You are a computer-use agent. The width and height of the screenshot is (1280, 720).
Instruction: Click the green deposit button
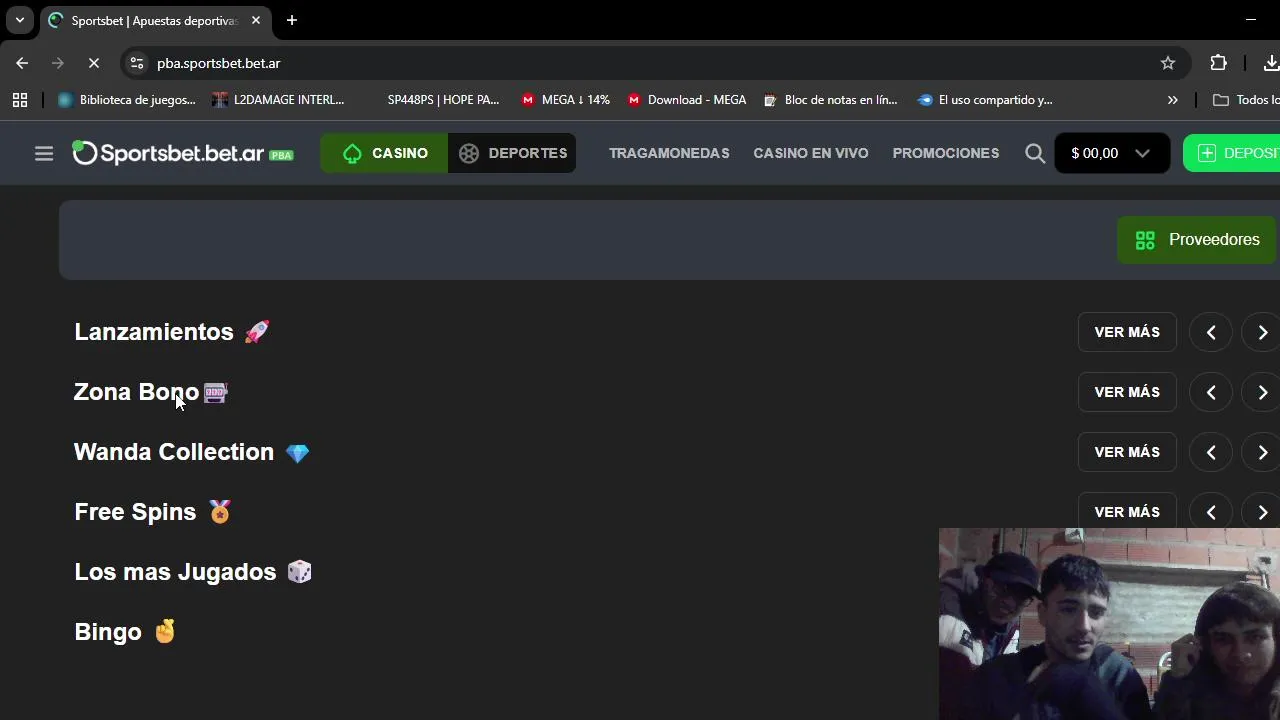(1232, 153)
